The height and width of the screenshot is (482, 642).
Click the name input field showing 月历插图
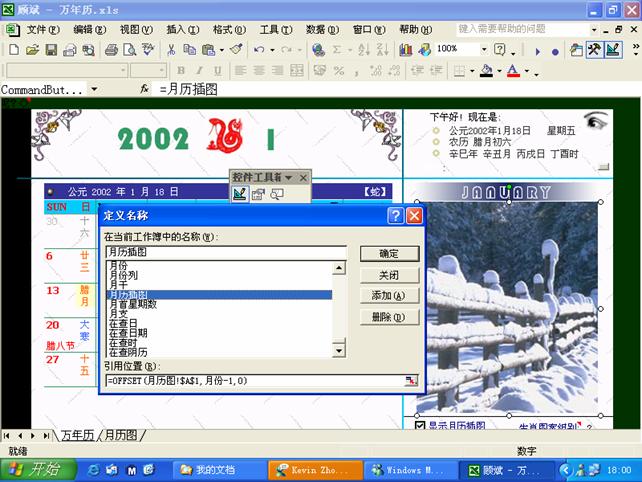226,251
